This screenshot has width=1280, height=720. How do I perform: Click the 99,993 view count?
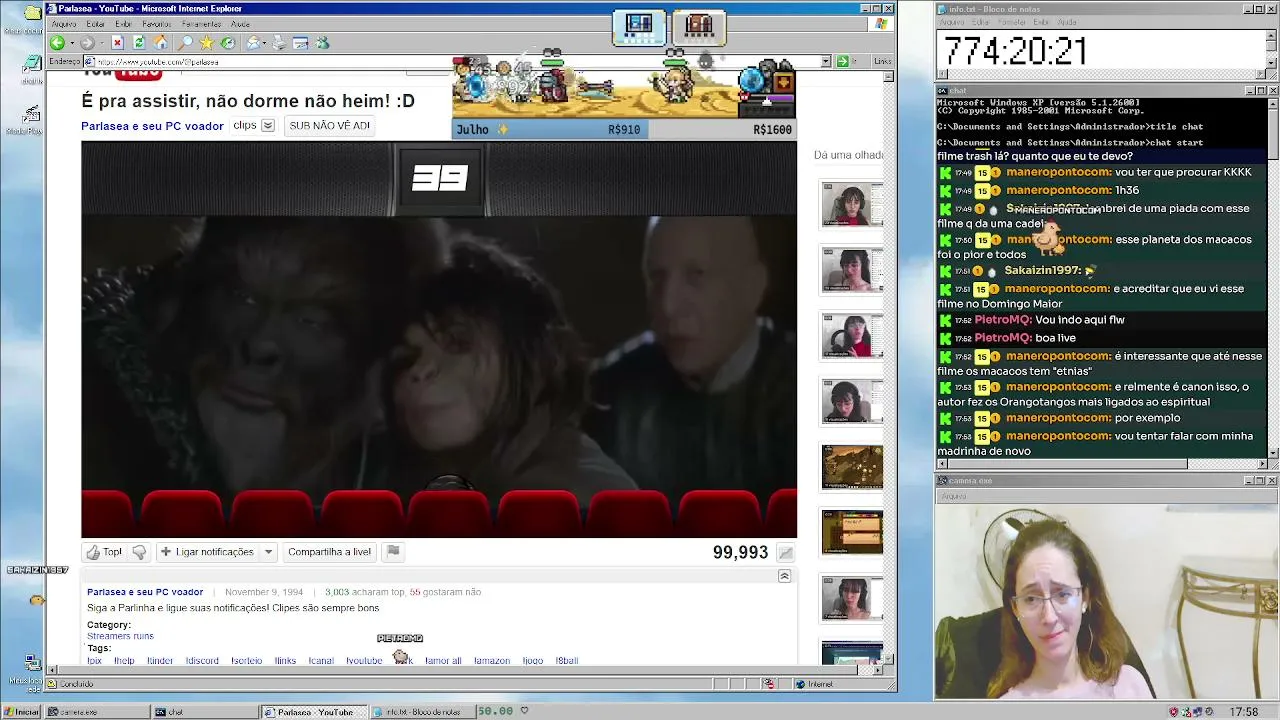[x=740, y=553]
